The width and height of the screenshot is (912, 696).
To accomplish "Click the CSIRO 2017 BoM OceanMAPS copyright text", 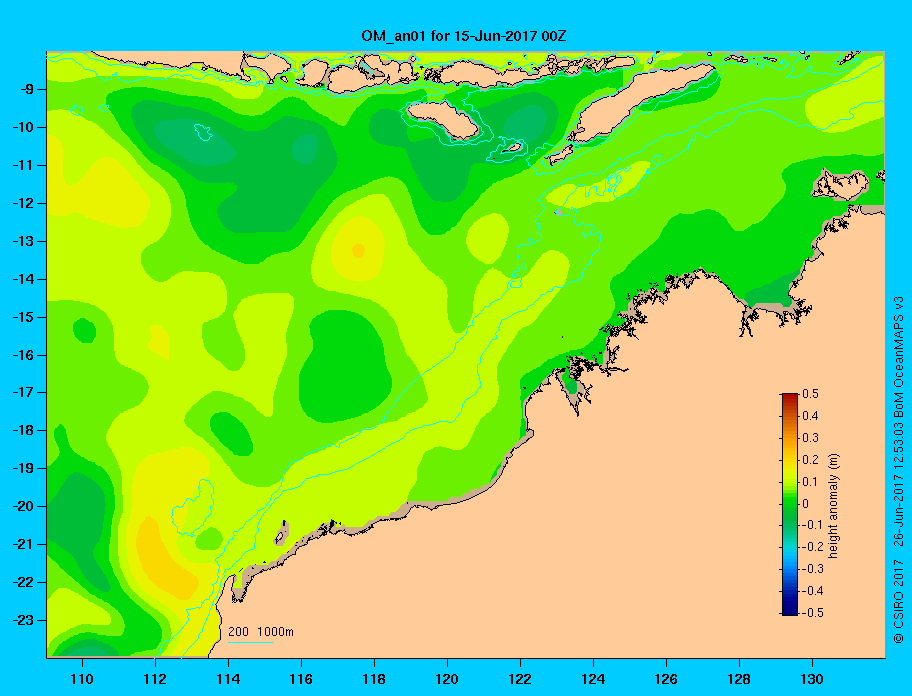I will tap(899, 469).
